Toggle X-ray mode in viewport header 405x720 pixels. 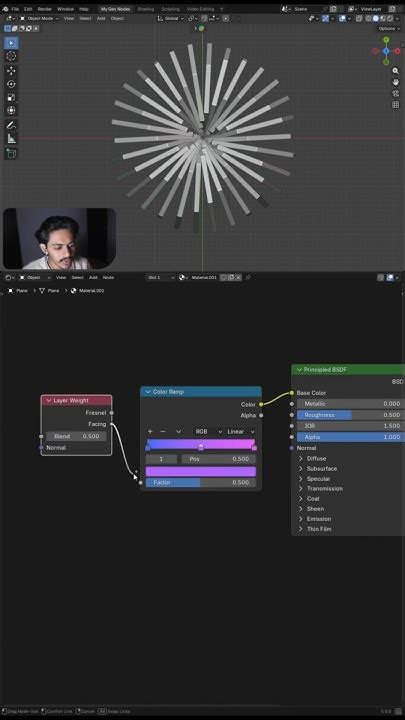(359, 18)
